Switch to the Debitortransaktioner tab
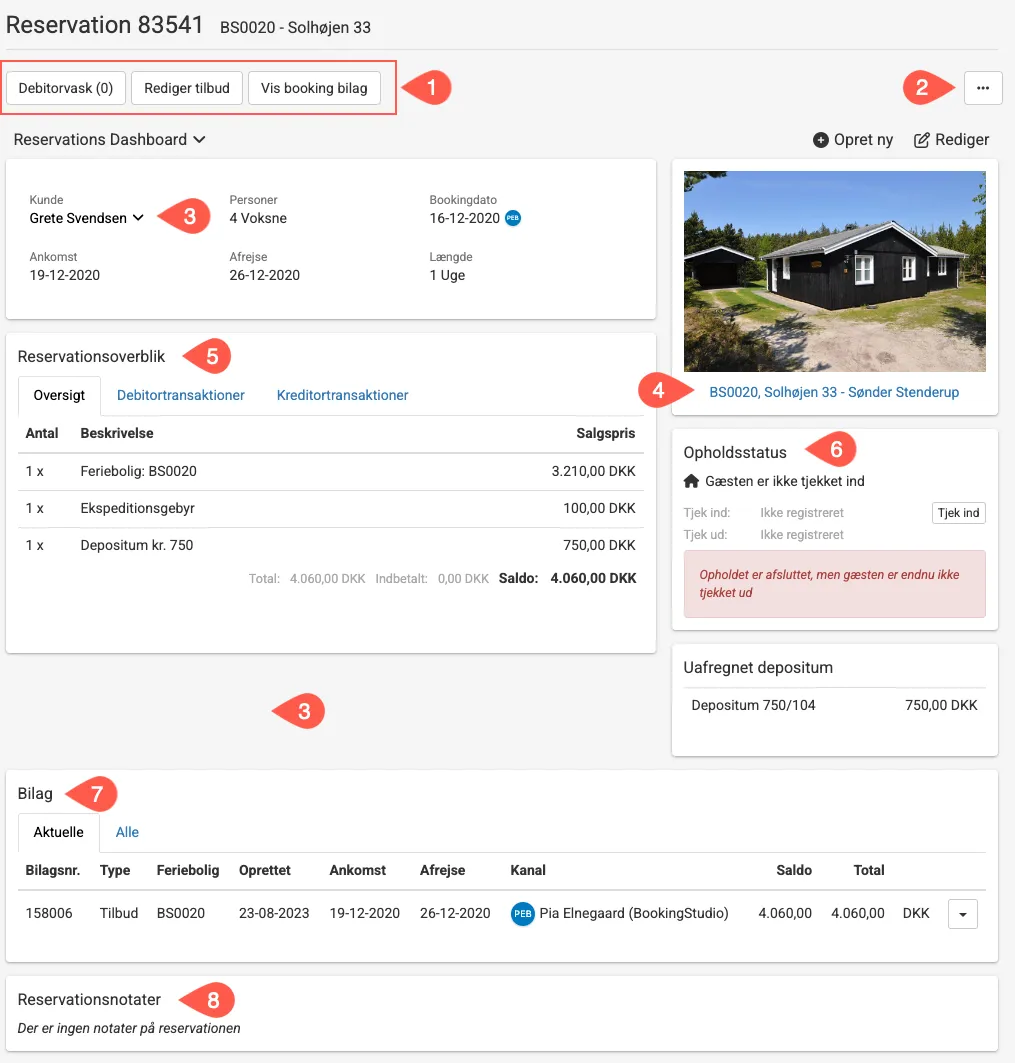This screenshot has width=1015, height=1063. (180, 395)
